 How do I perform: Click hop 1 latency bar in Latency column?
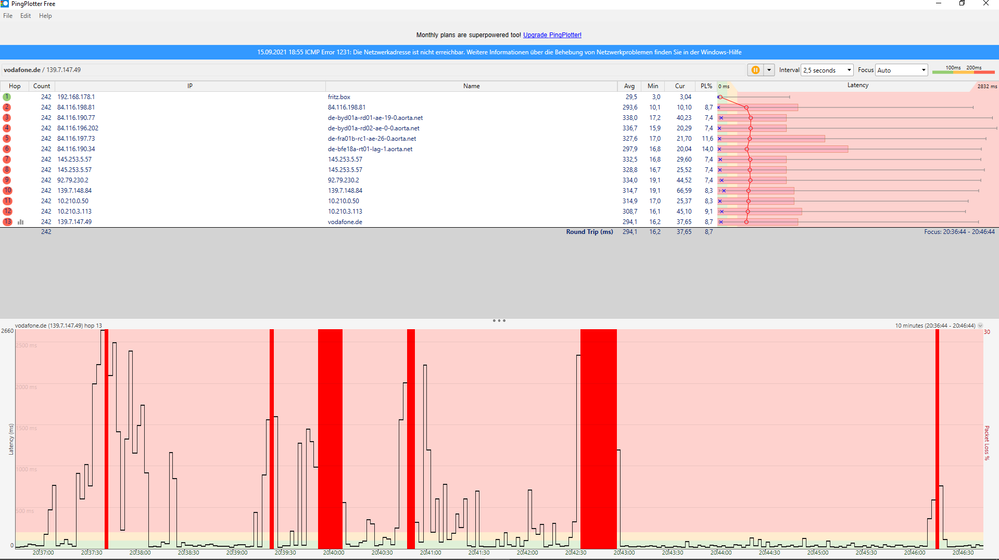point(754,97)
